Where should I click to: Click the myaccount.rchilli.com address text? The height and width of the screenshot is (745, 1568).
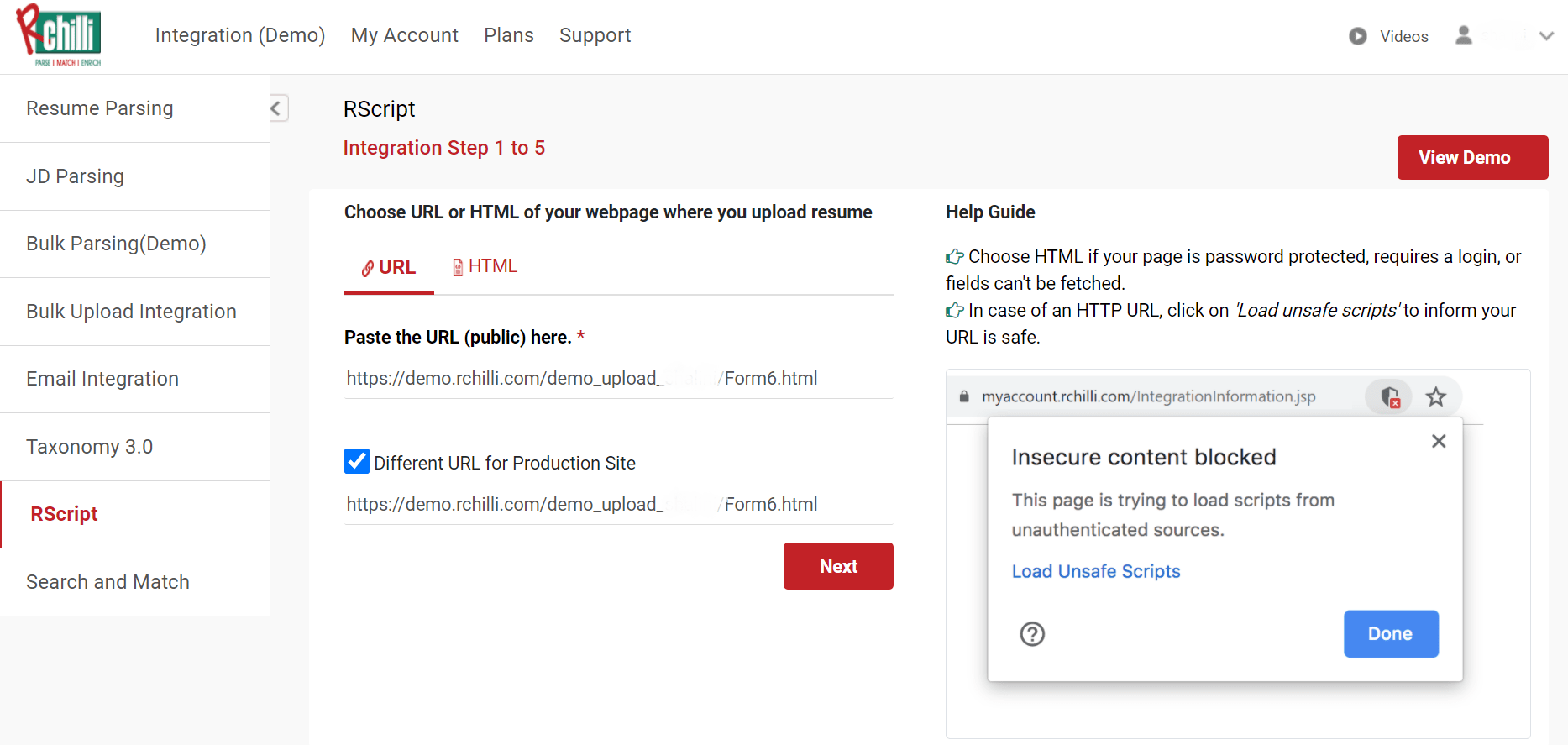(x=1149, y=396)
